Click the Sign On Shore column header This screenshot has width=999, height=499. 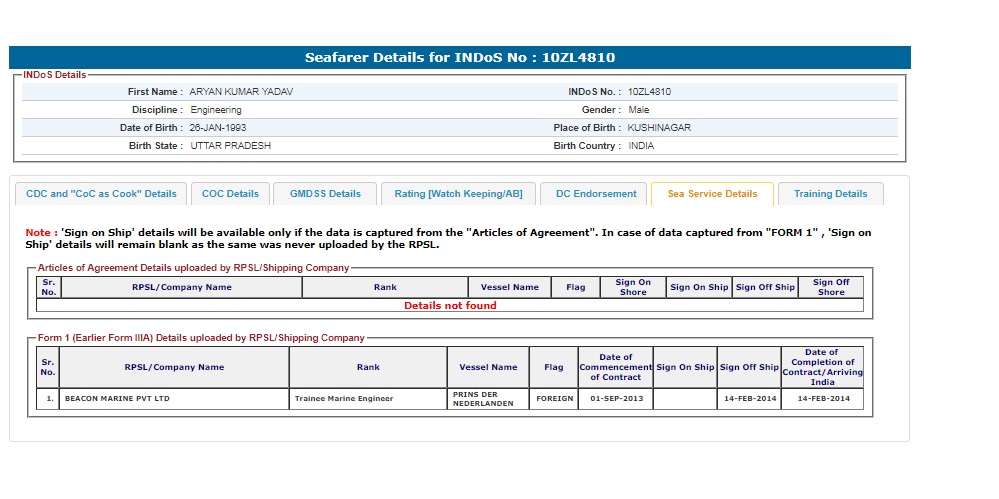pos(633,287)
